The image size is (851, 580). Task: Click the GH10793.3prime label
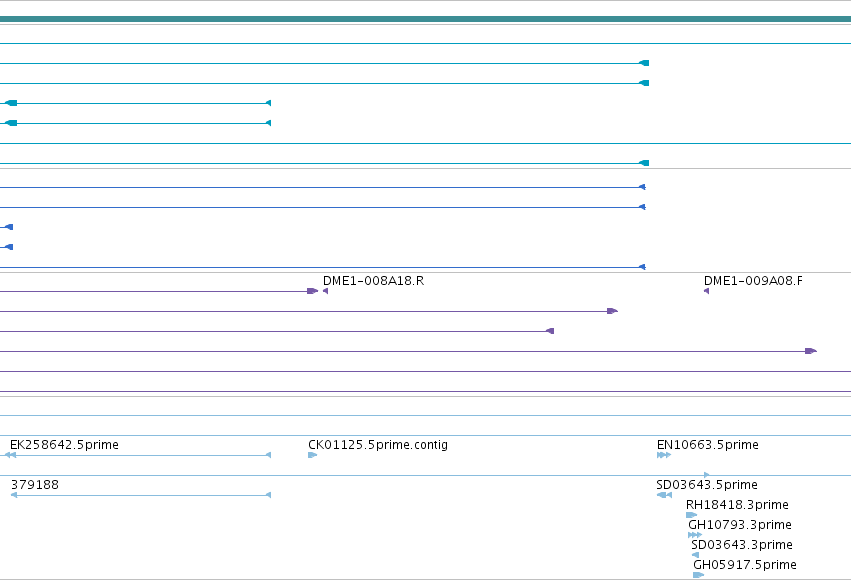pyautogui.click(x=740, y=525)
